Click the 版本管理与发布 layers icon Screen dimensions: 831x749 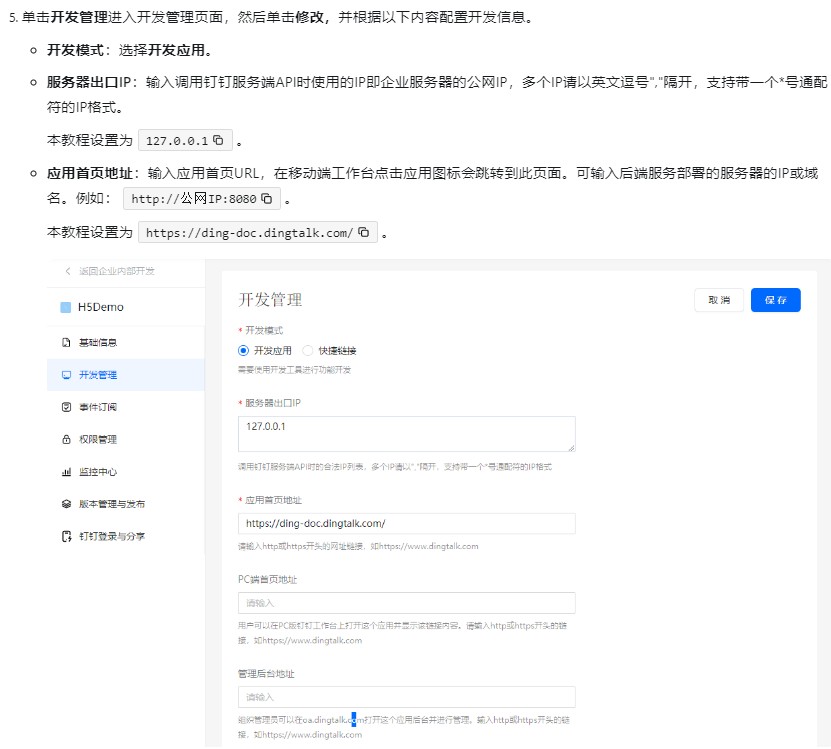66,504
